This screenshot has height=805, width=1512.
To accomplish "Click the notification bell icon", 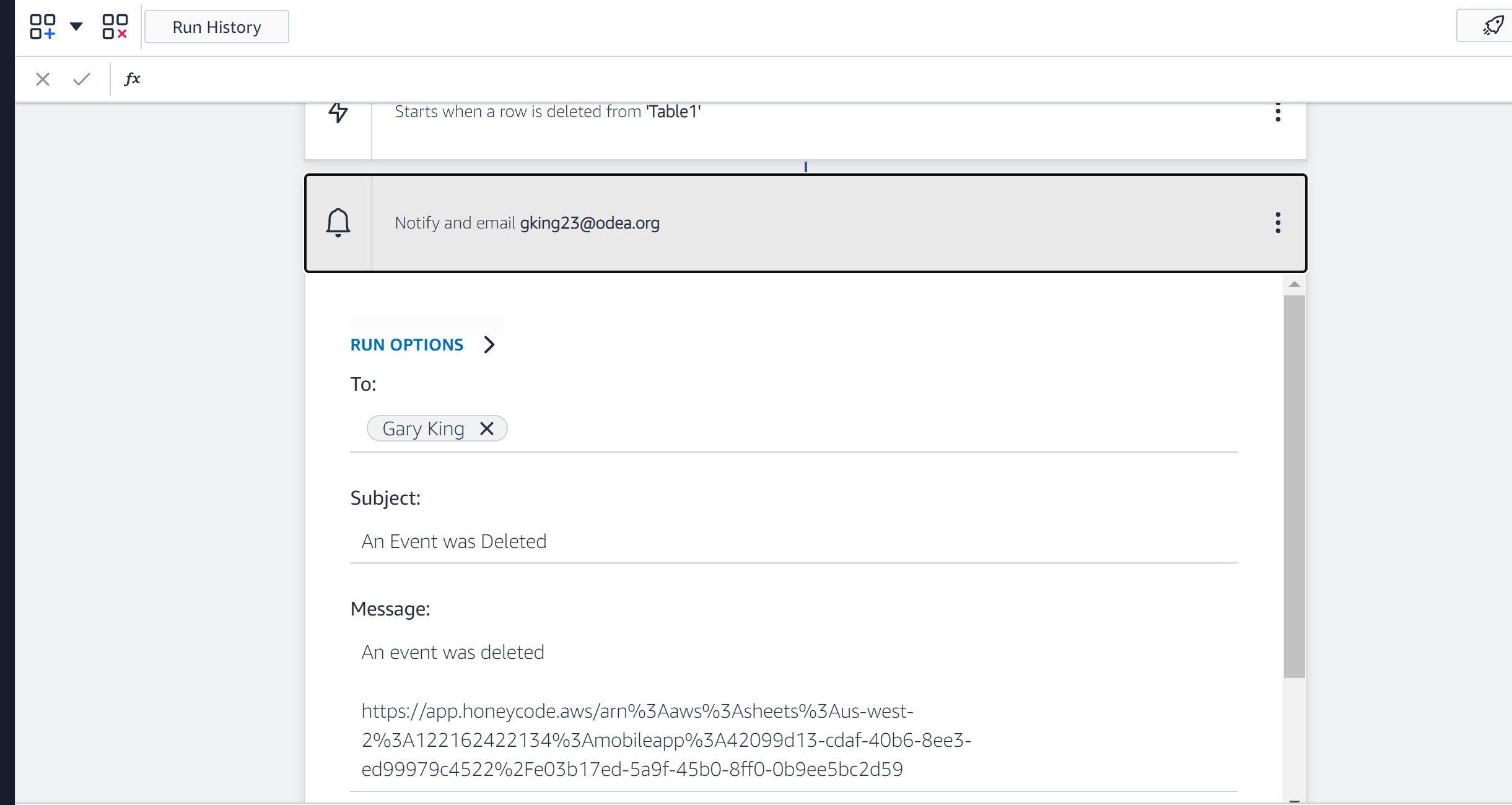I will pyautogui.click(x=338, y=223).
